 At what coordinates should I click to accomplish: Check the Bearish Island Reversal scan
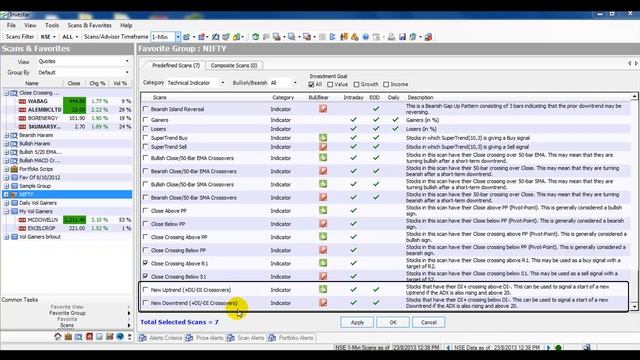(x=145, y=109)
